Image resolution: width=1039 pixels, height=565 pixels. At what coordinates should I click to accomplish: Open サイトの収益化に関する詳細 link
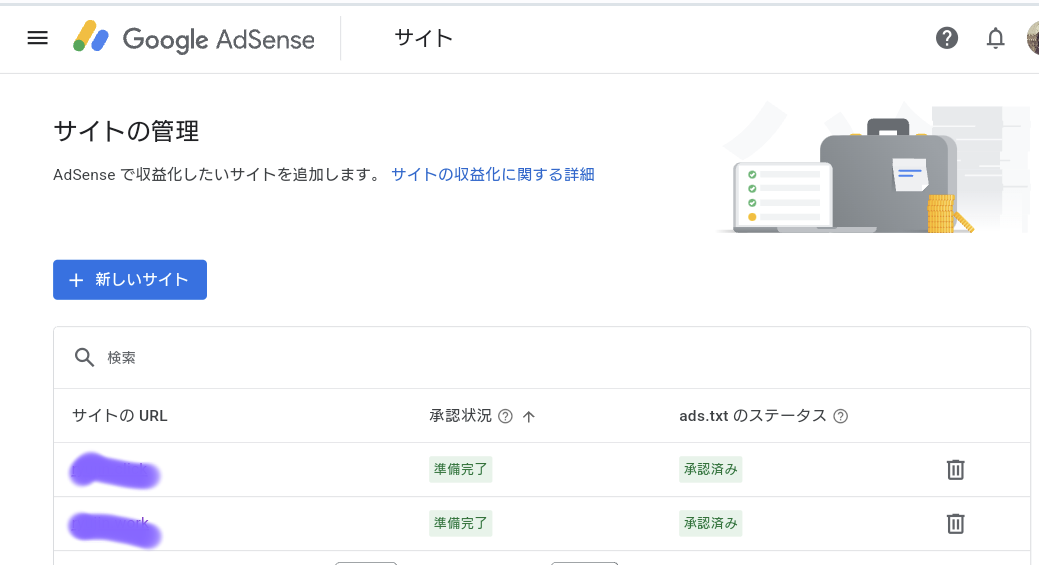point(492,174)
